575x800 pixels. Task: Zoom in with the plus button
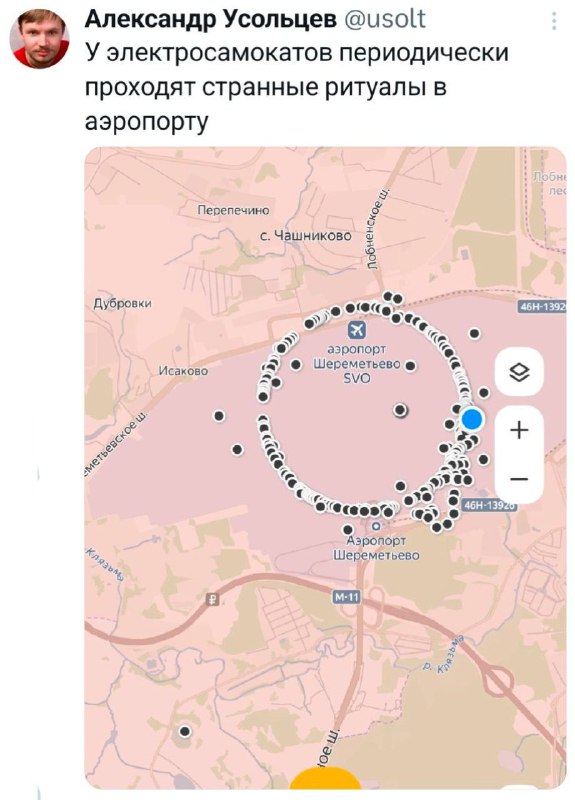tap(519, 430)
